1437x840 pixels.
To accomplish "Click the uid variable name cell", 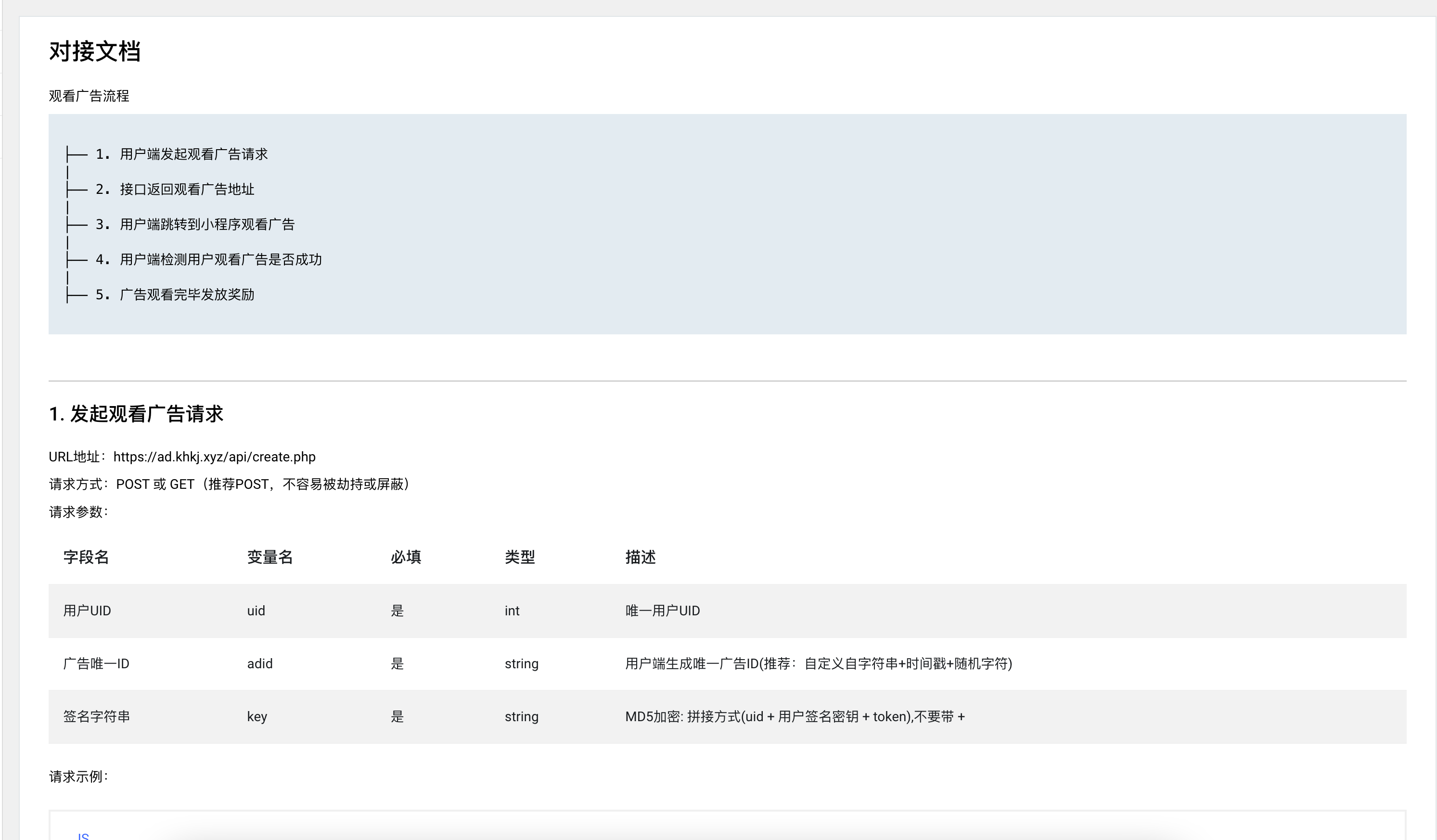I will click(256, 611).
